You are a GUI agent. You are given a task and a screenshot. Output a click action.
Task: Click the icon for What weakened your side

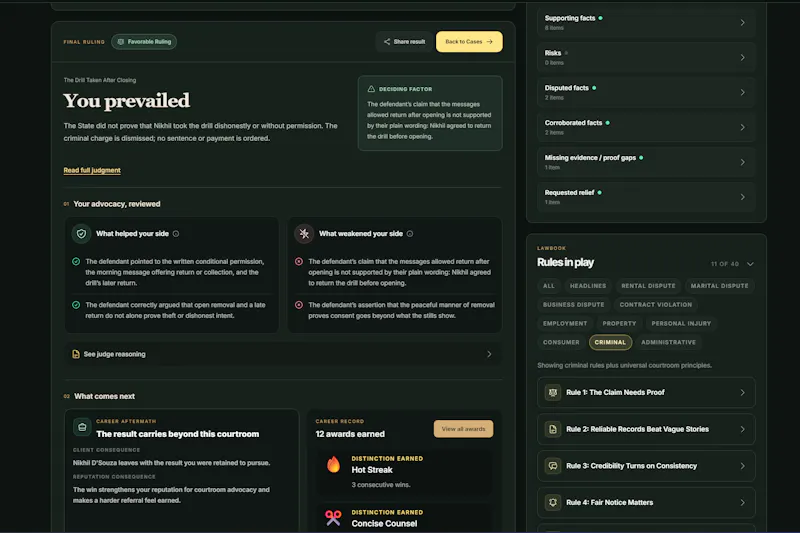[304, 234]
